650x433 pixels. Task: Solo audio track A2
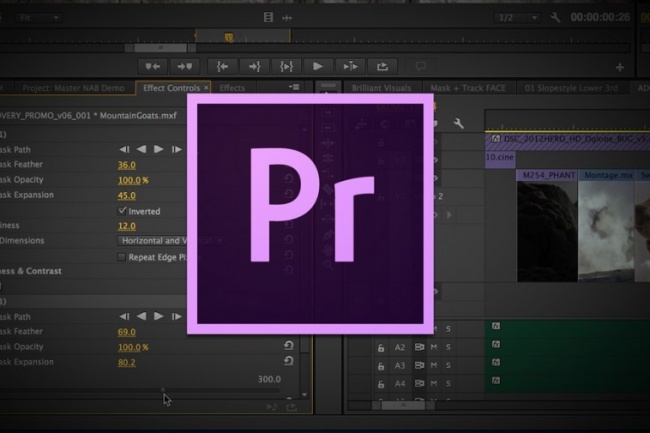tap(448, 347)
